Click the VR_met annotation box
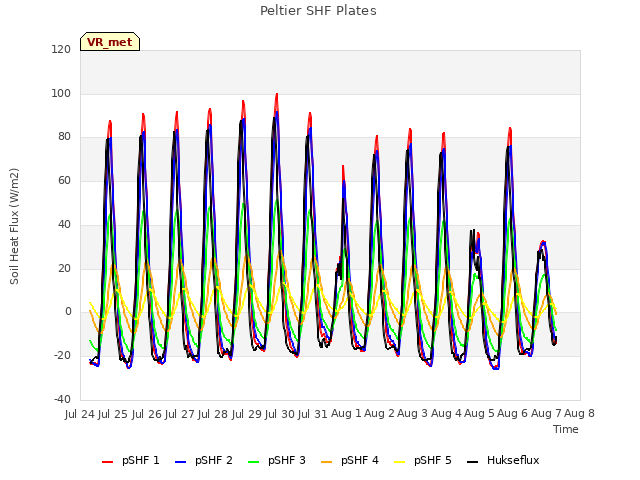Image resolution: width=640 pixels, height=480 pixels. tap(110, 42)
